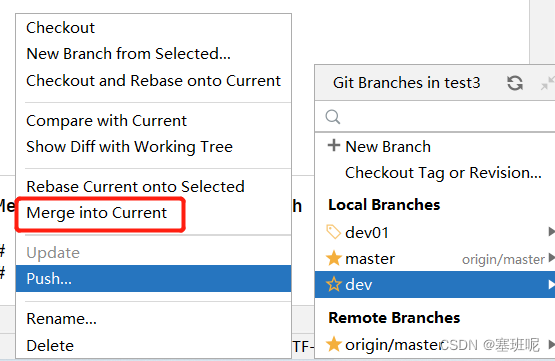
Task: Toggle the outline star favorite on dev
Action: click(x=333, y=284)
